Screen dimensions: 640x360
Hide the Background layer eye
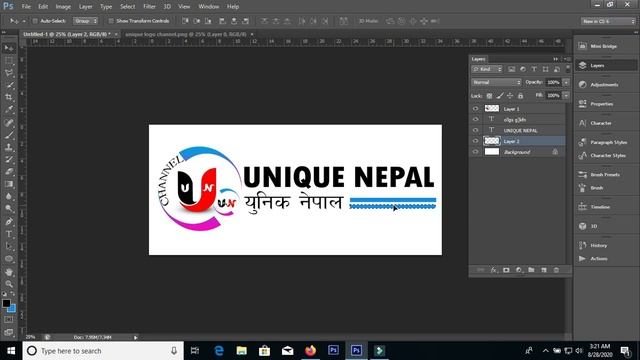pos(475,152)
